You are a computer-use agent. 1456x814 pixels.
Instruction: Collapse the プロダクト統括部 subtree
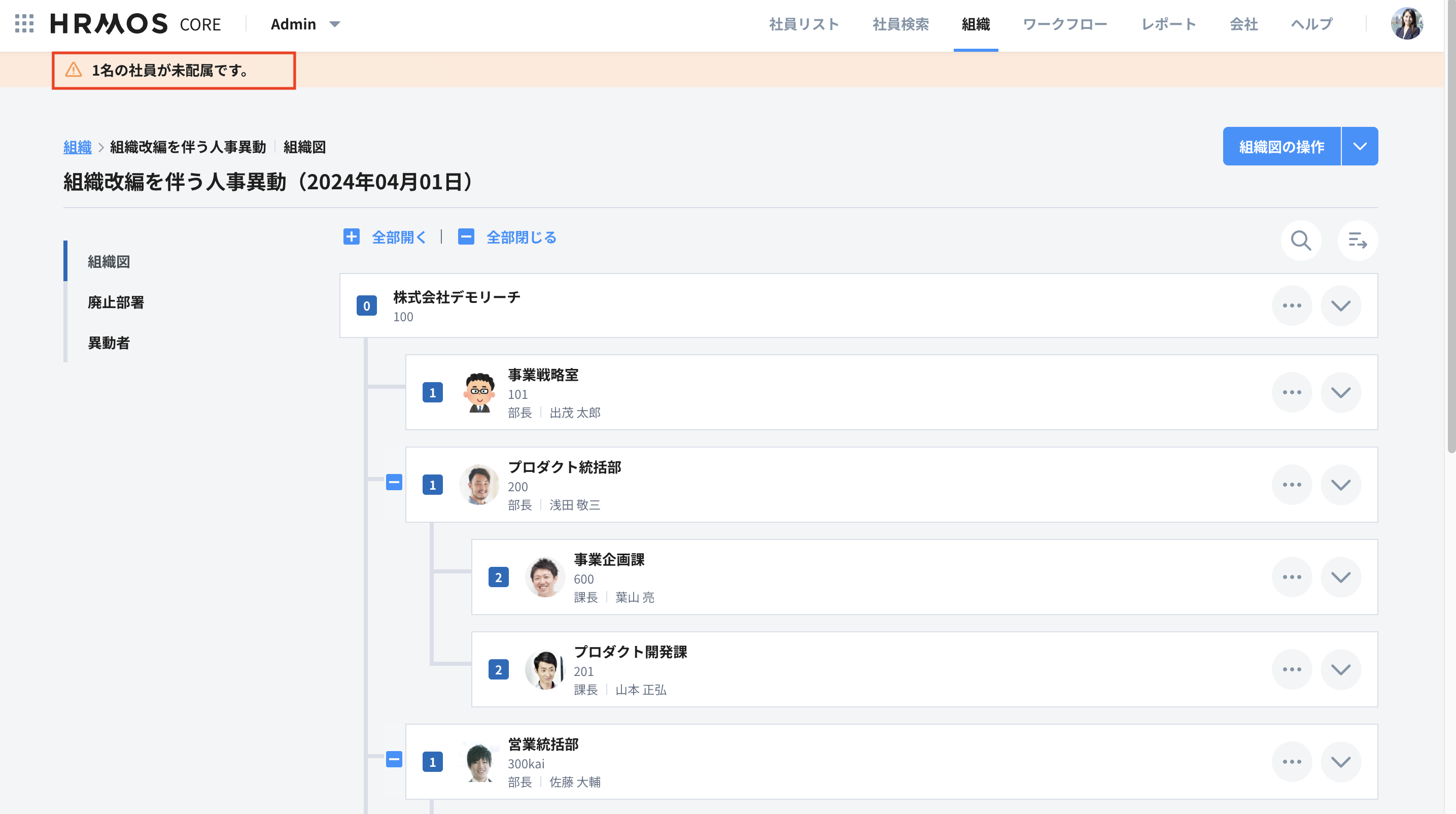tap(394, 482)
